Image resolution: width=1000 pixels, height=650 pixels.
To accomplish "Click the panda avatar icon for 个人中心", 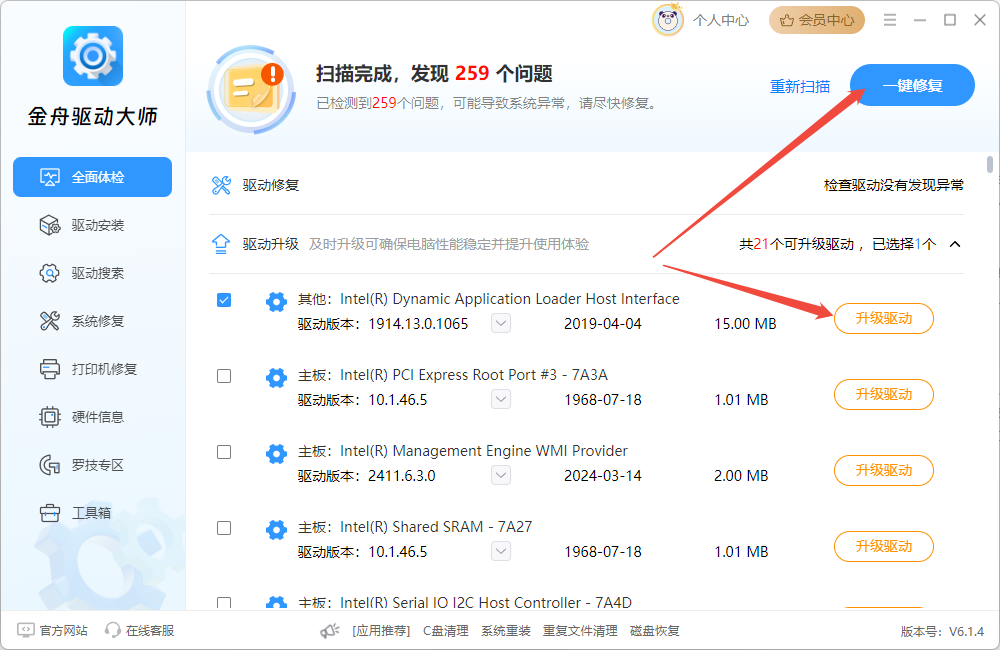I will coord(668,20).
